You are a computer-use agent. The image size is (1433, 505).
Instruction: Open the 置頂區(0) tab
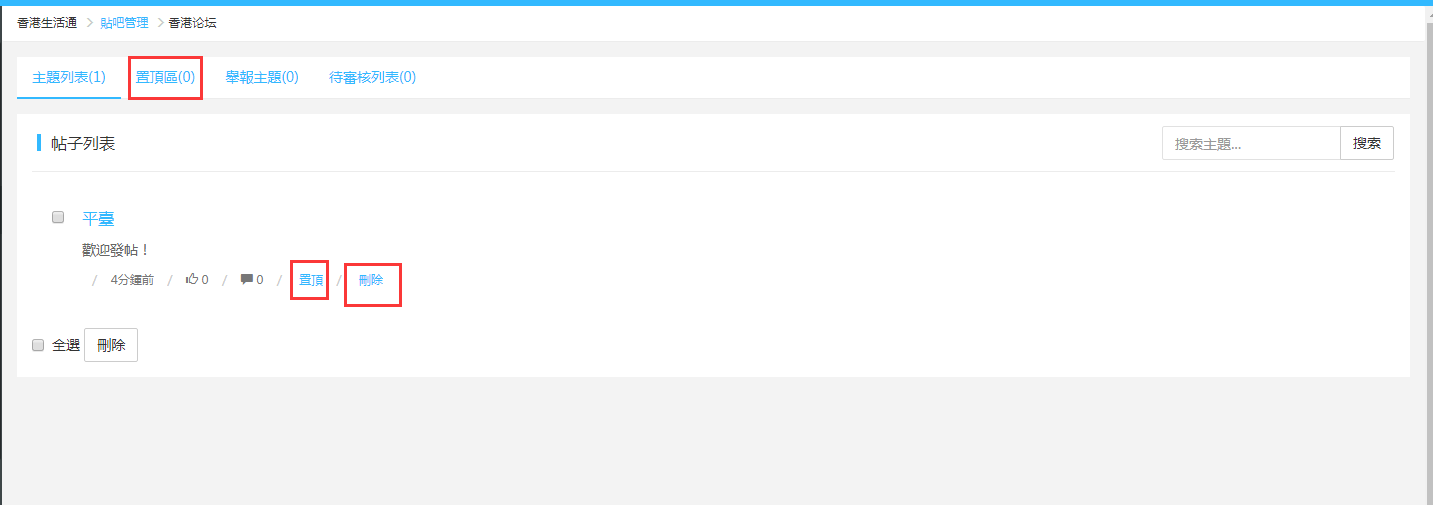click(x=166, y=77)
